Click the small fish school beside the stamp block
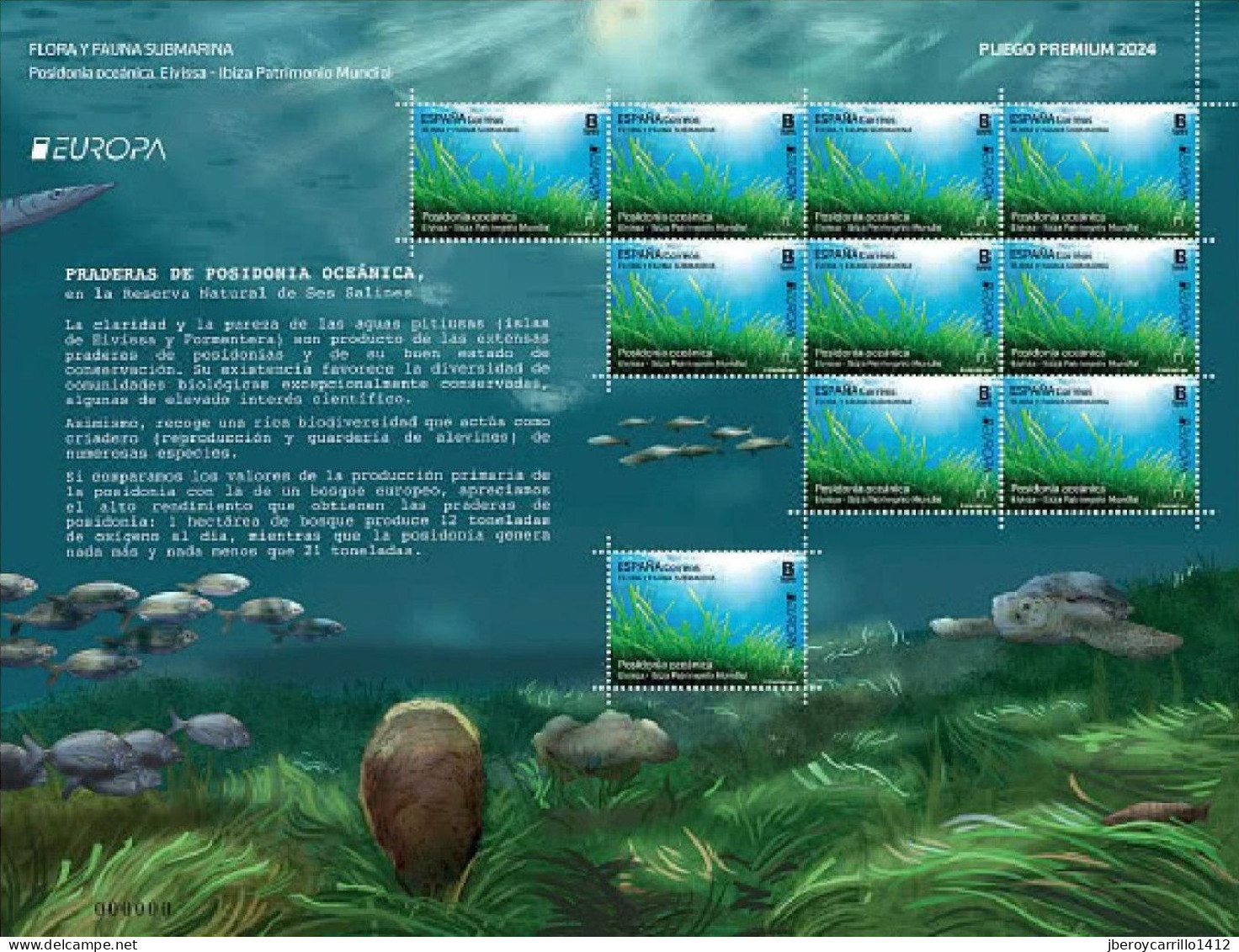Screen dimensions: 1239x952 (x=689, y=440)
